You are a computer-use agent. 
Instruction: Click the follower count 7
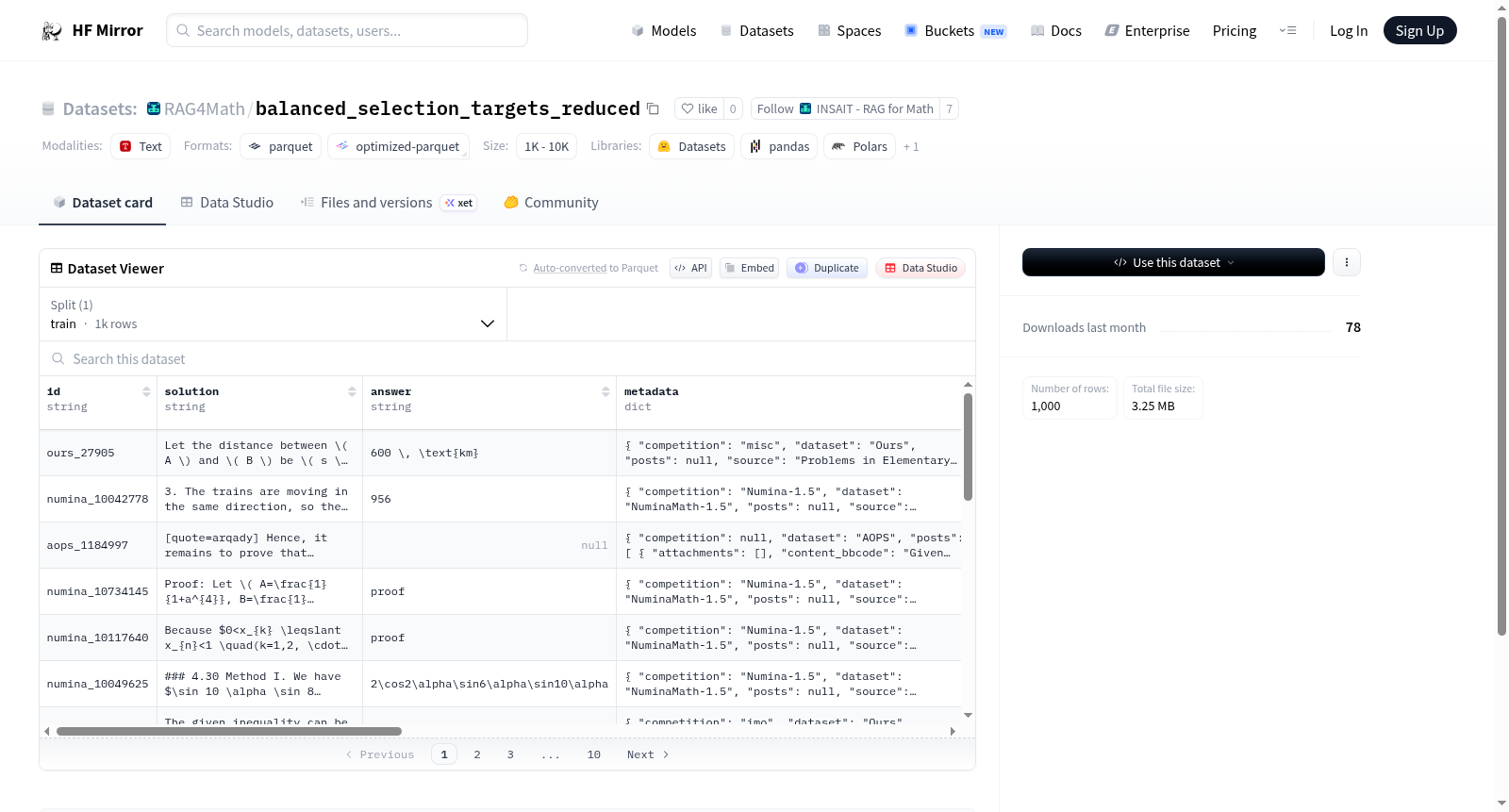click(x=949, y=108)
